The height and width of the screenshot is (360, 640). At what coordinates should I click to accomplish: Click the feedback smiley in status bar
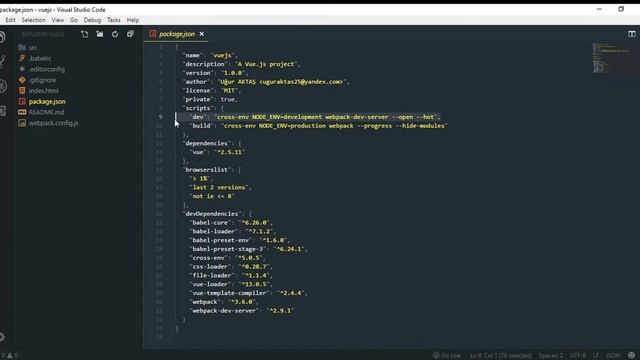click(631, 356)
